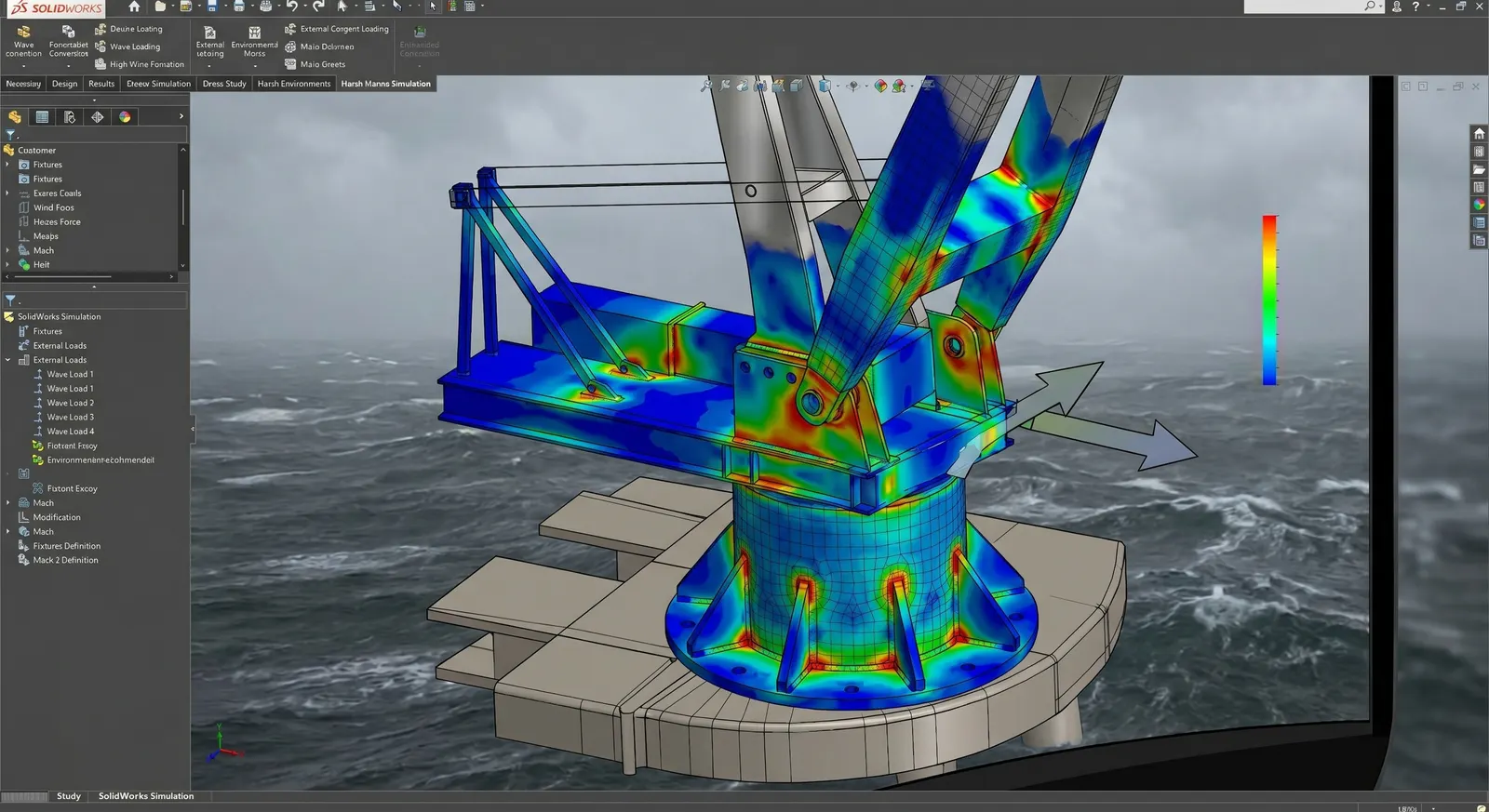Collapse the expanded External Loads node
This screenshot has width=1489, height=812.
click(7, 360)
